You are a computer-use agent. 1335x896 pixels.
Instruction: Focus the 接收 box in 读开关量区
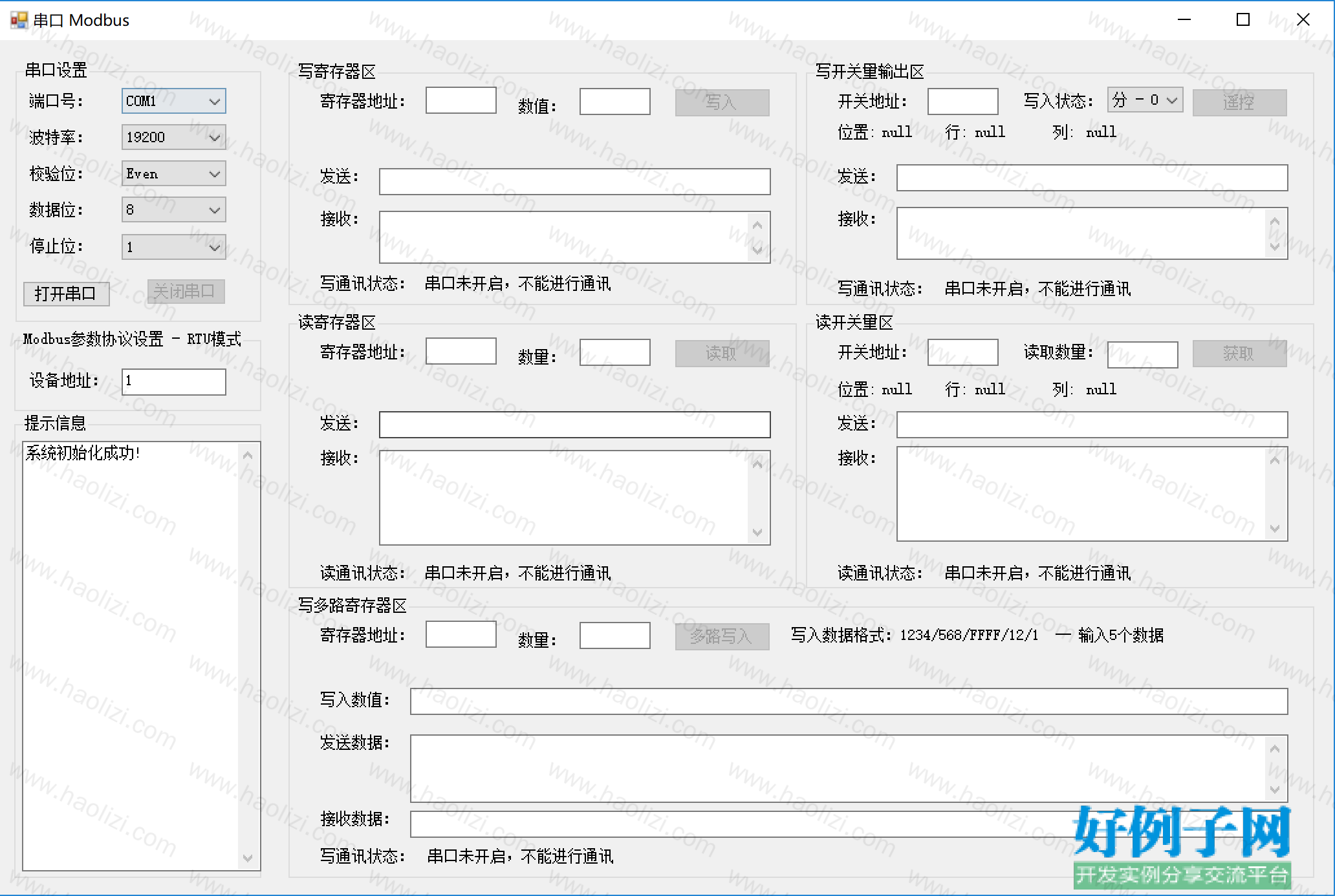coord(1092,494)
